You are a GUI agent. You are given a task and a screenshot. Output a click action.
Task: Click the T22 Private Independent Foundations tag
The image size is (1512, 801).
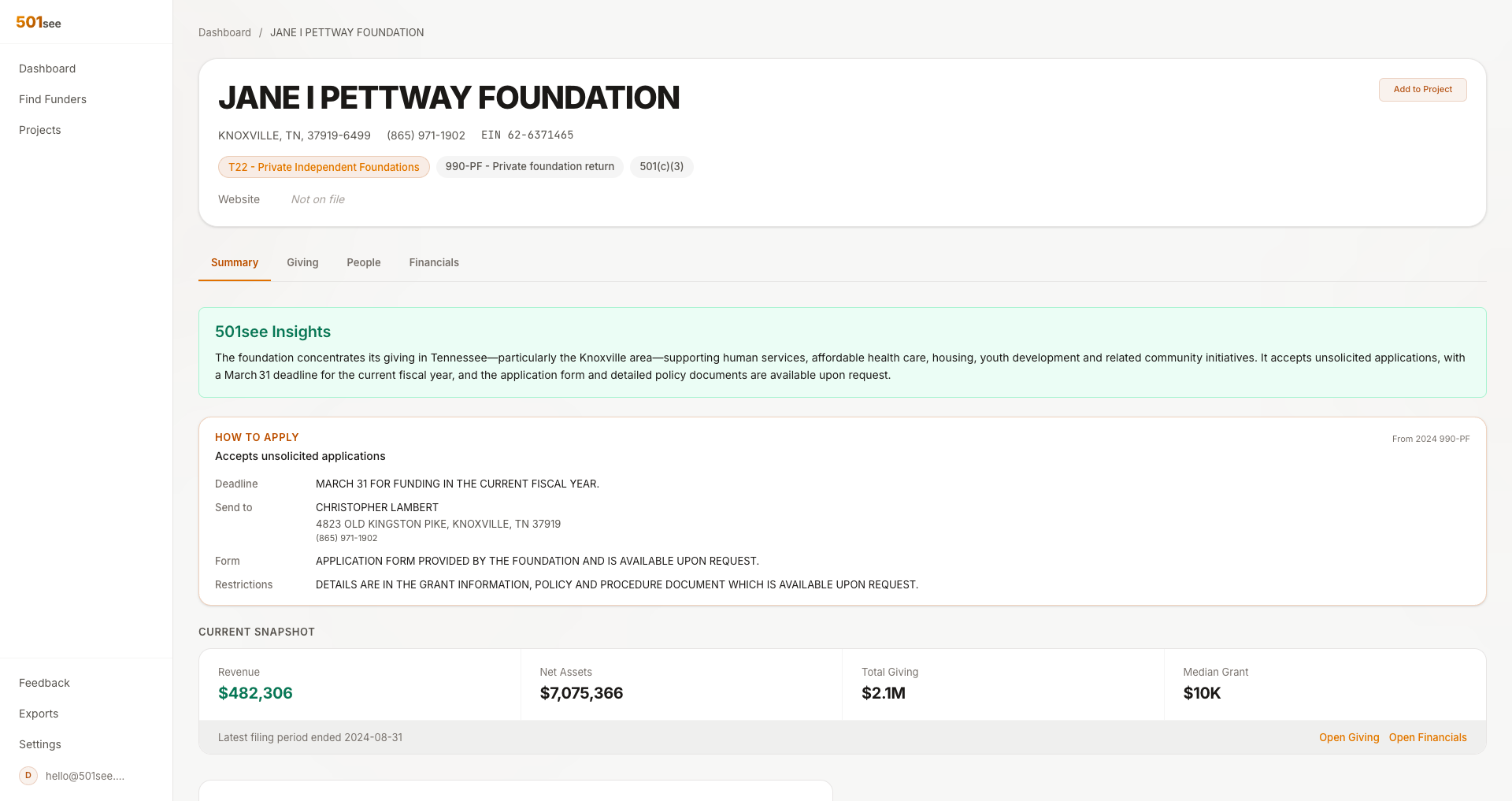[x=324, y=167]
